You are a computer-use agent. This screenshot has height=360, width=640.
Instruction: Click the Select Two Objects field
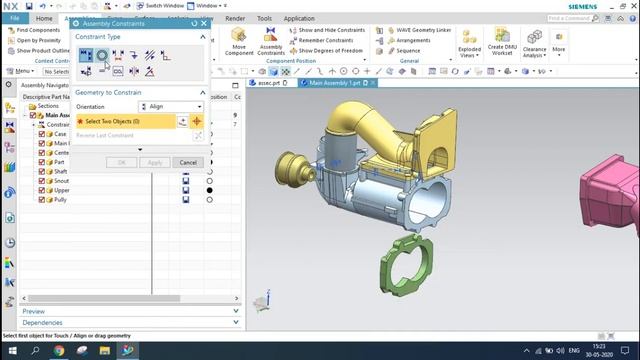point(126,121)
